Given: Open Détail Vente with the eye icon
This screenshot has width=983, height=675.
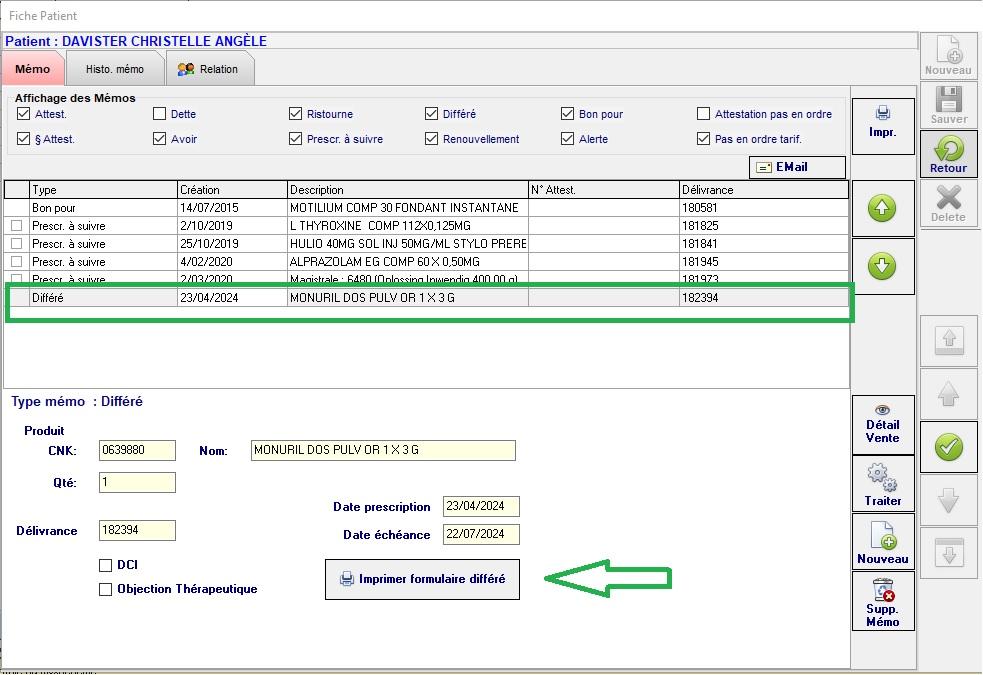Looking at the screenshot, I should [882, 423].
